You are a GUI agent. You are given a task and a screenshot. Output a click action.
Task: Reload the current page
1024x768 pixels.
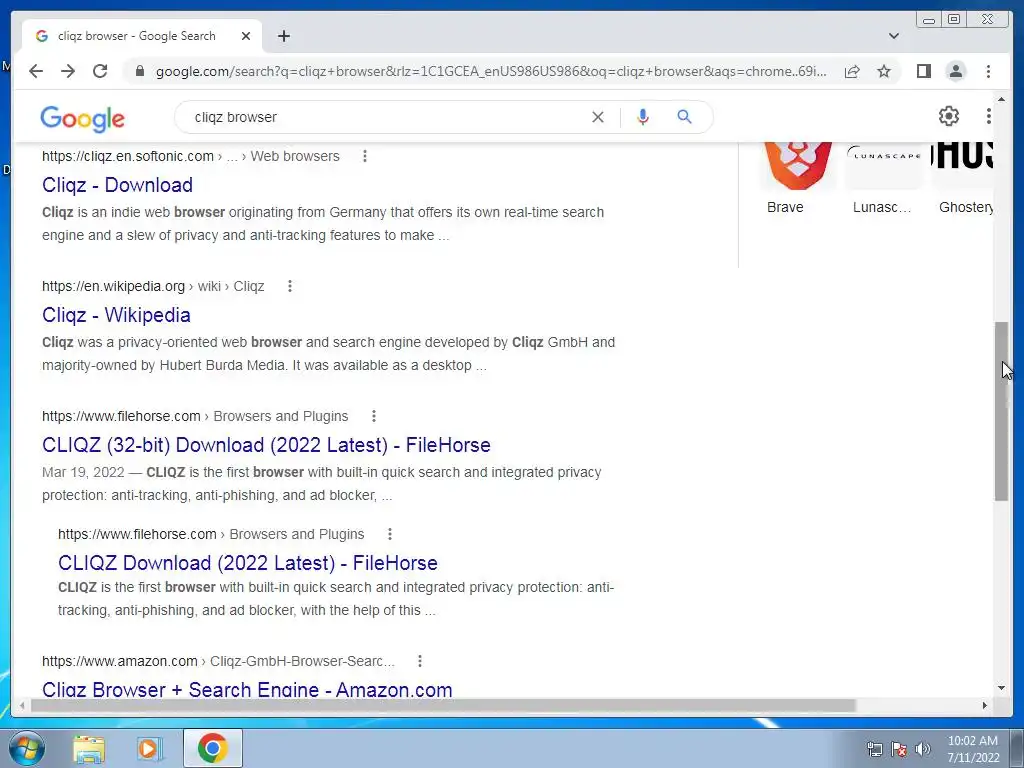[100, 71]
